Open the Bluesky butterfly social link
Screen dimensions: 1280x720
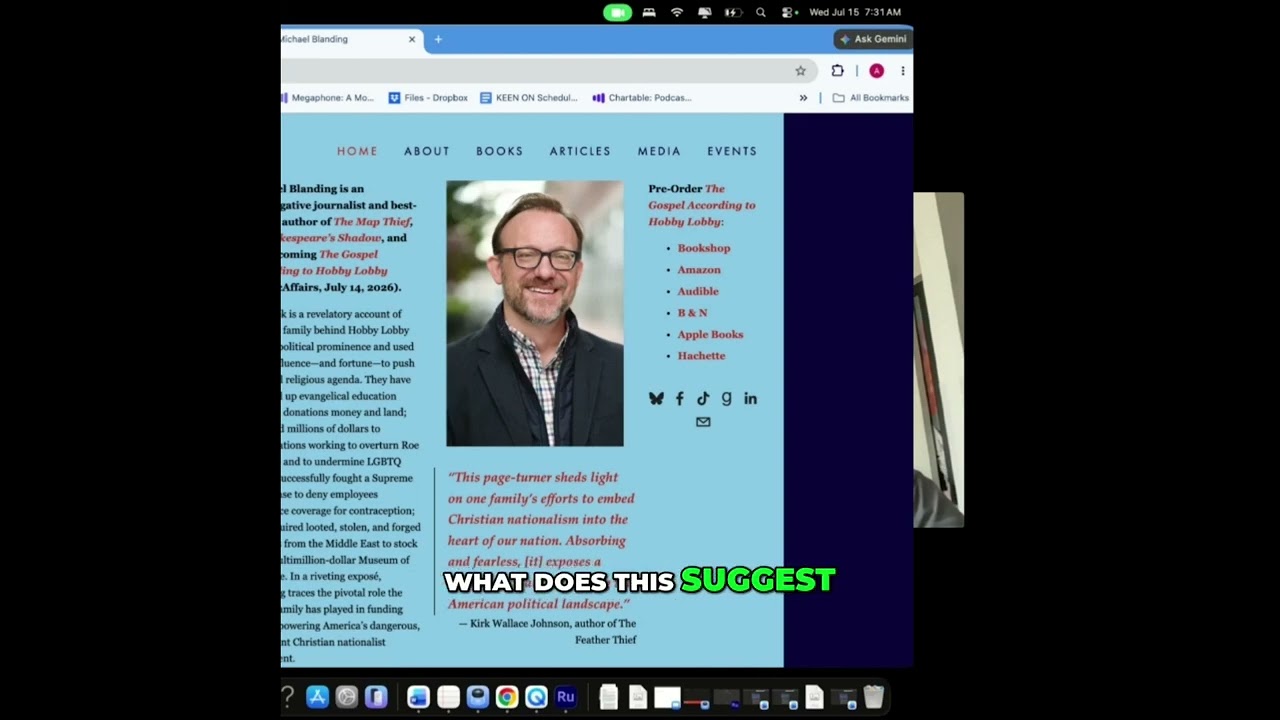point(656,398)
